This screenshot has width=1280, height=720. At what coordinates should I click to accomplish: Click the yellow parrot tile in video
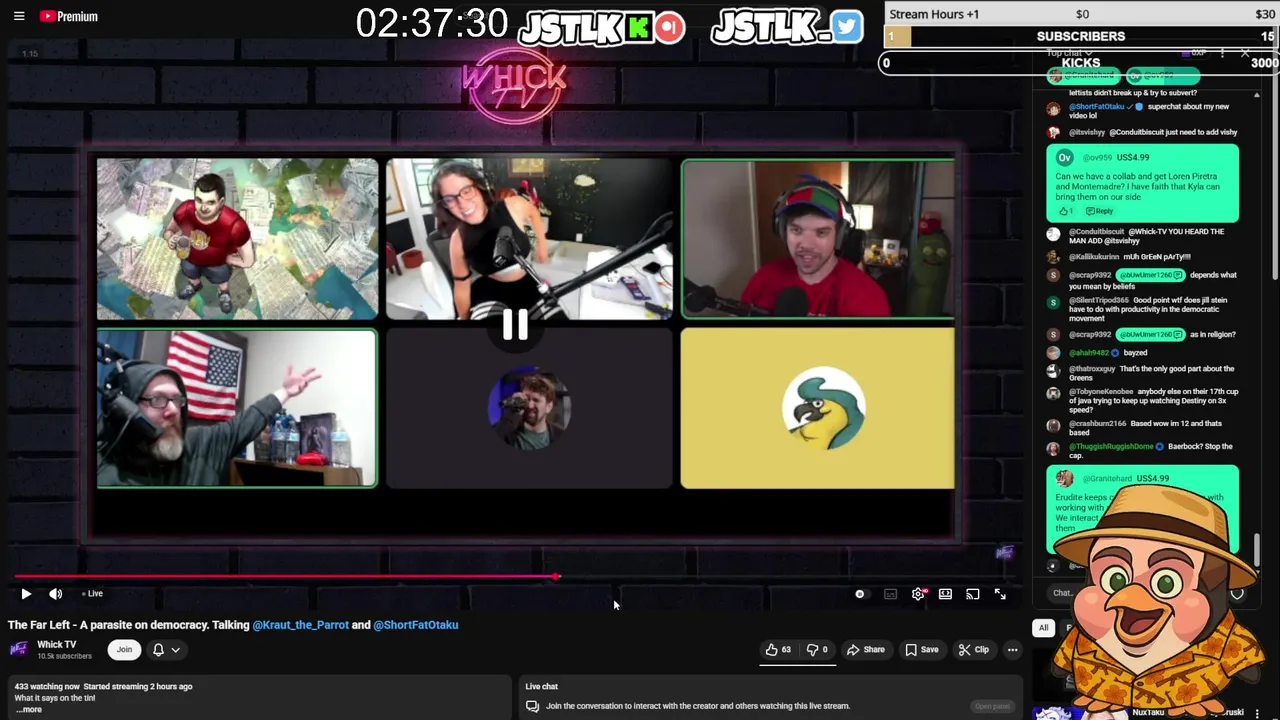(818, 409)
